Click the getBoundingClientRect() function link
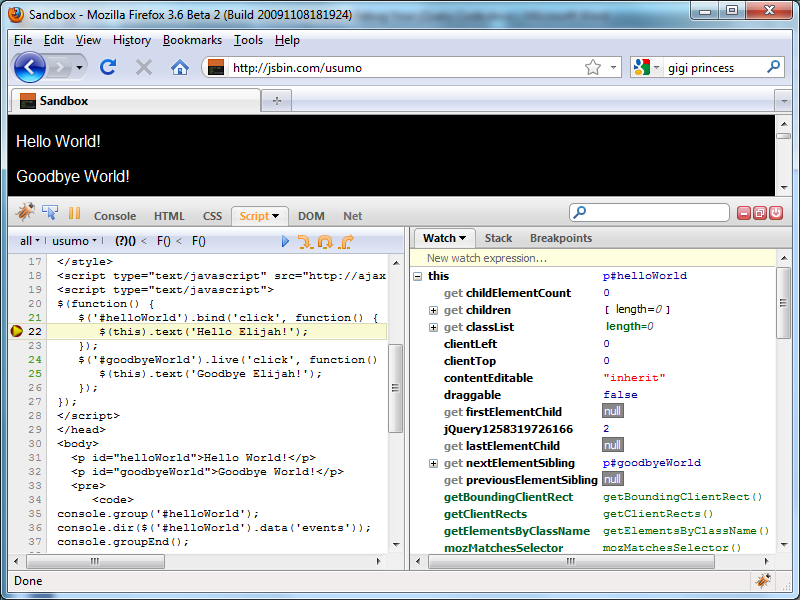 [682, 497]
